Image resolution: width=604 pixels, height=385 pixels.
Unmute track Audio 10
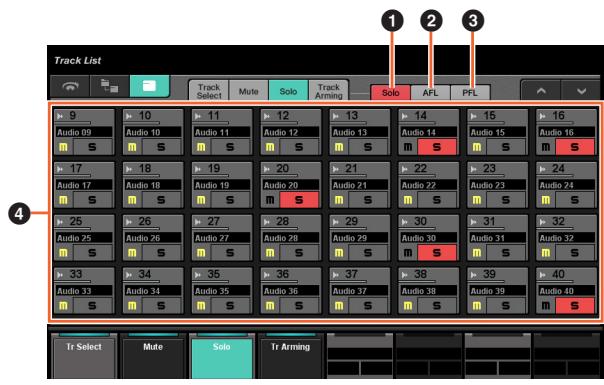pos(132,147)
